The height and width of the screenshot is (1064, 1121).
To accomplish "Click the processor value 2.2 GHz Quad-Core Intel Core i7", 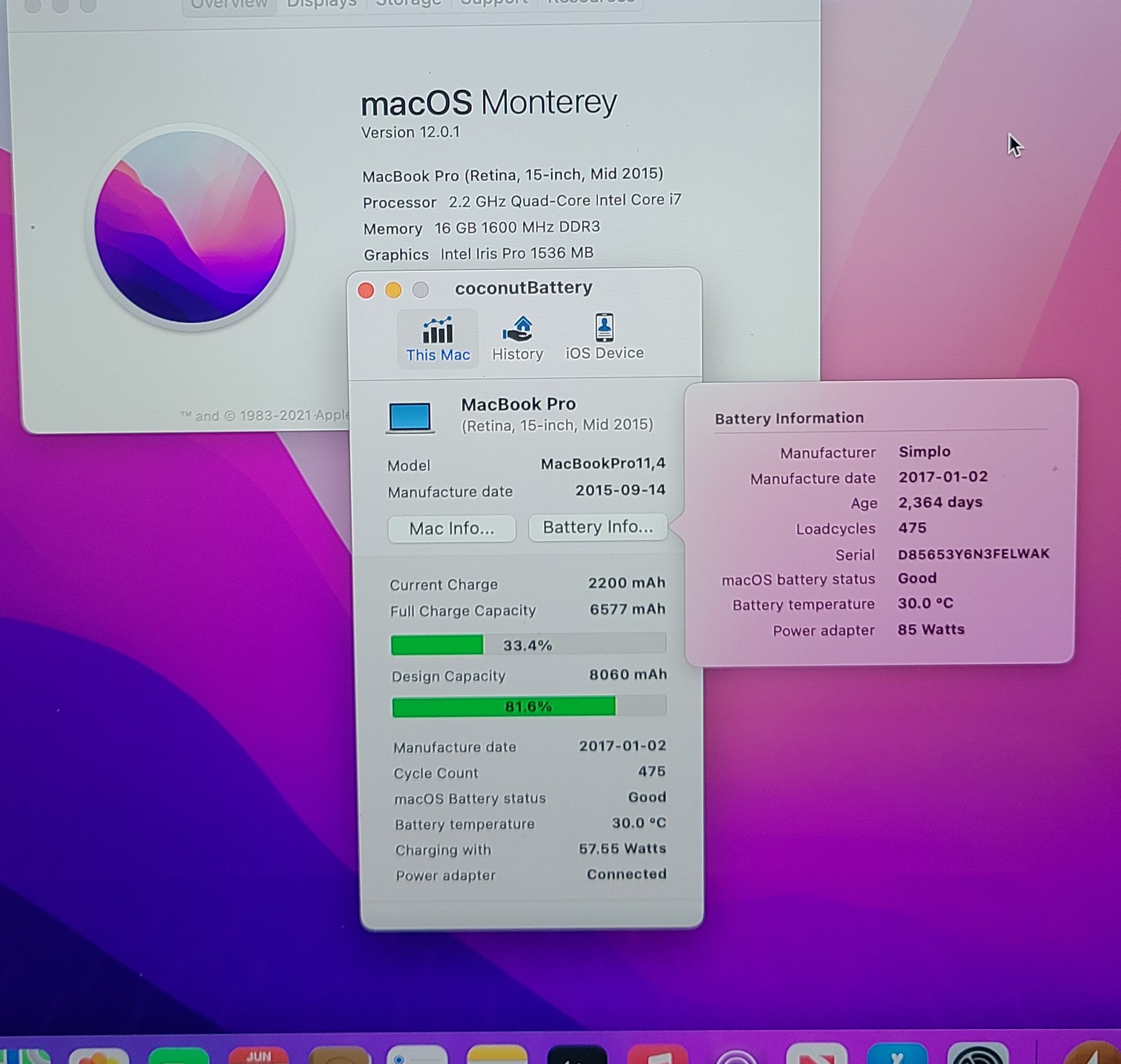I will [565, 201].
